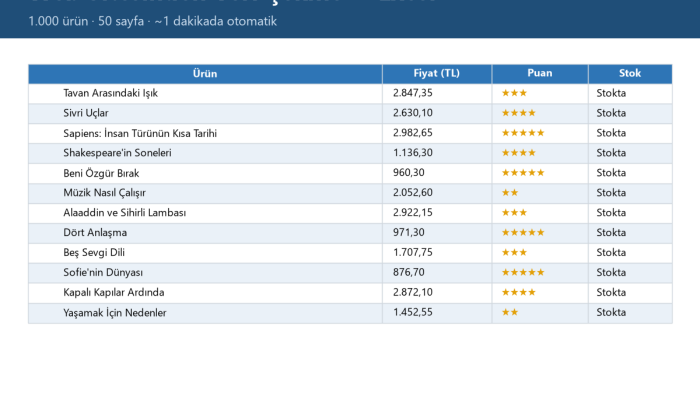Click Stokta in the Beş Sevgi Dili row
The height and width of the screenshot is (394, 700).
coord(611,253)
